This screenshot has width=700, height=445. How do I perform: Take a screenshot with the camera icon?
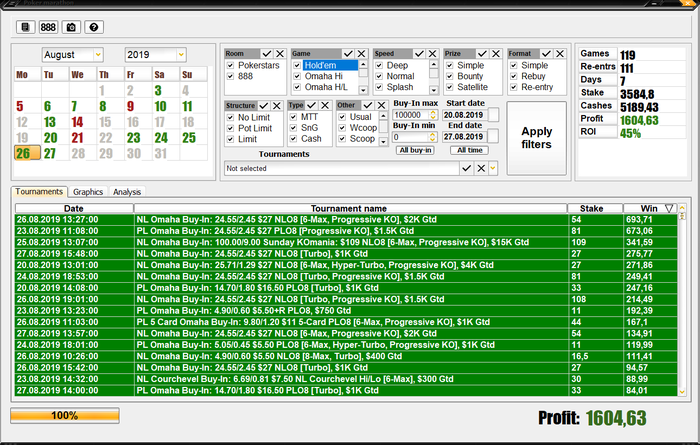point(71,27)
